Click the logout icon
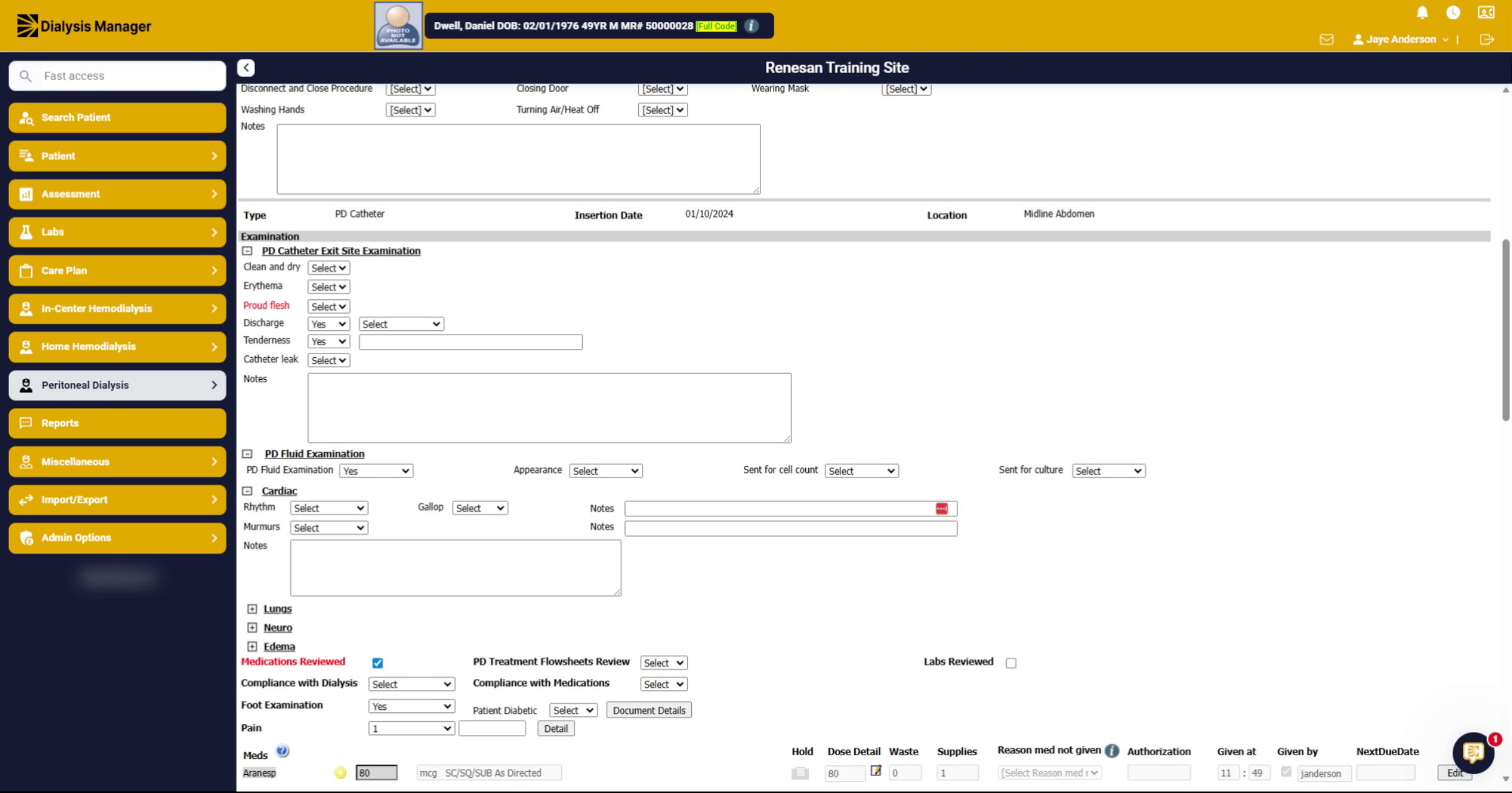 tap(1487, 39)
